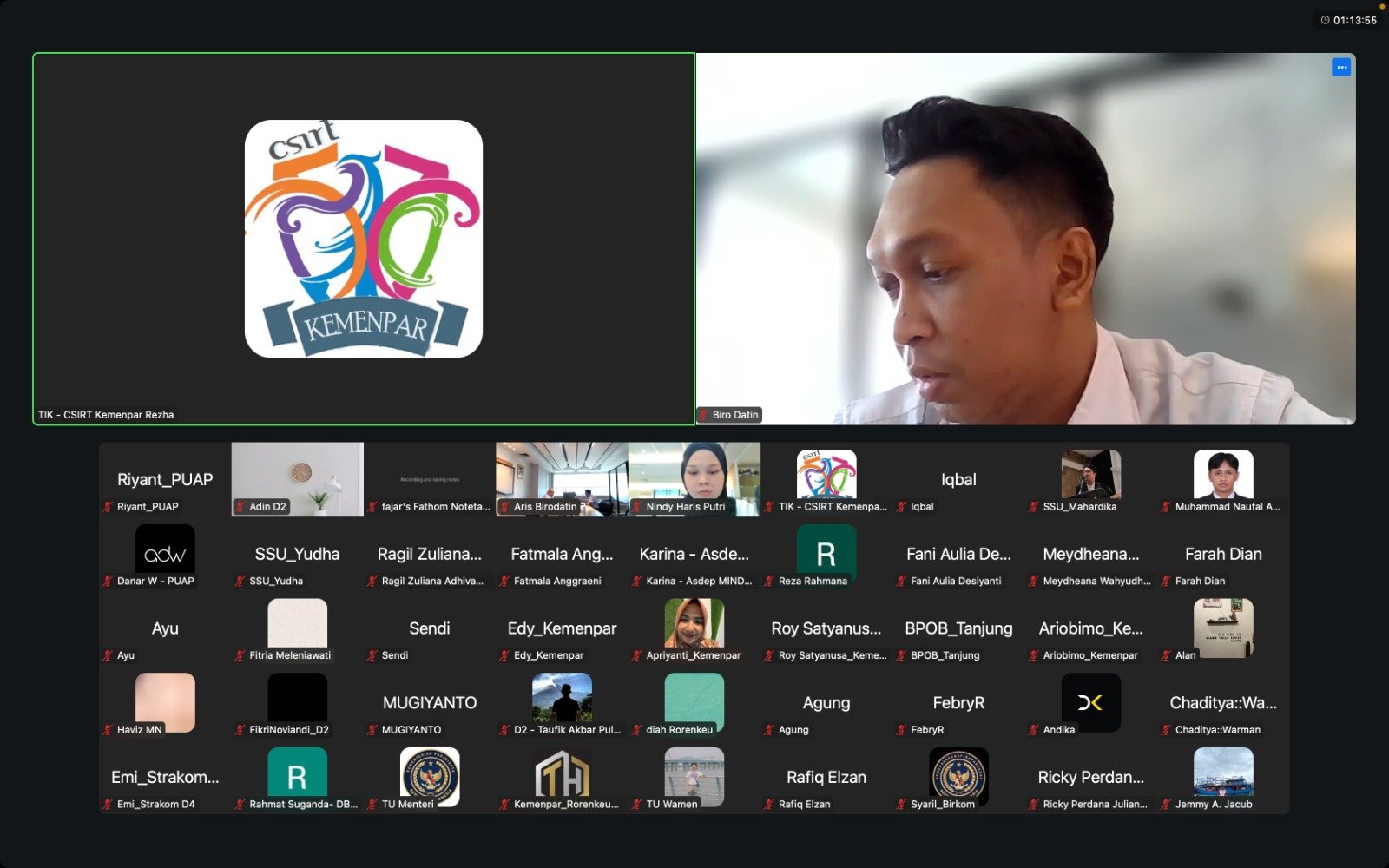Screen dimensions: 1389x868
Task: Click the meeting timer showing 01:13:55
Action: [1348, 20]
